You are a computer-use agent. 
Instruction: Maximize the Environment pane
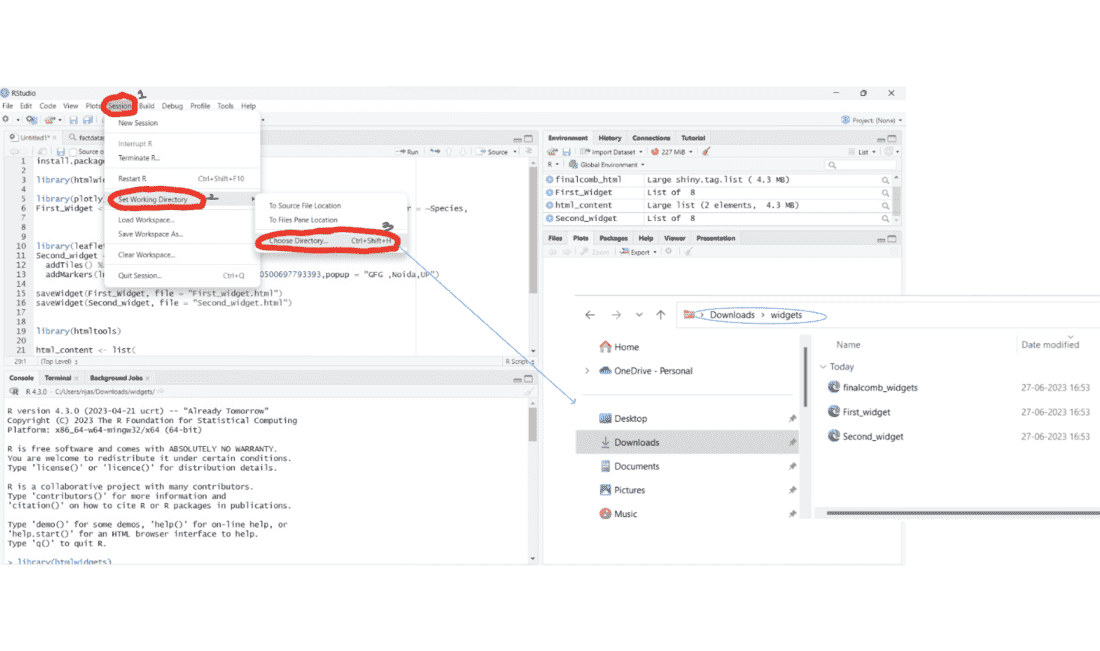(892, 139)
